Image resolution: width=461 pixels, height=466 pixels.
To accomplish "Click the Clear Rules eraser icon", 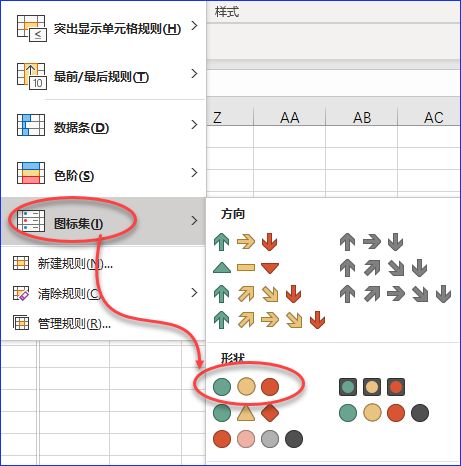I will [x=21, y=293].
